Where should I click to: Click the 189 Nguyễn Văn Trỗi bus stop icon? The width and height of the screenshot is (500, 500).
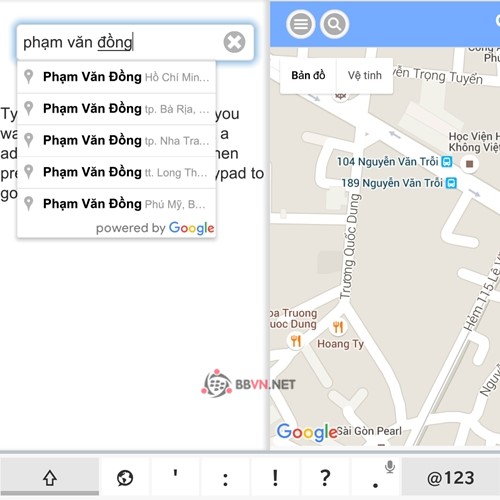coord(451,183)
